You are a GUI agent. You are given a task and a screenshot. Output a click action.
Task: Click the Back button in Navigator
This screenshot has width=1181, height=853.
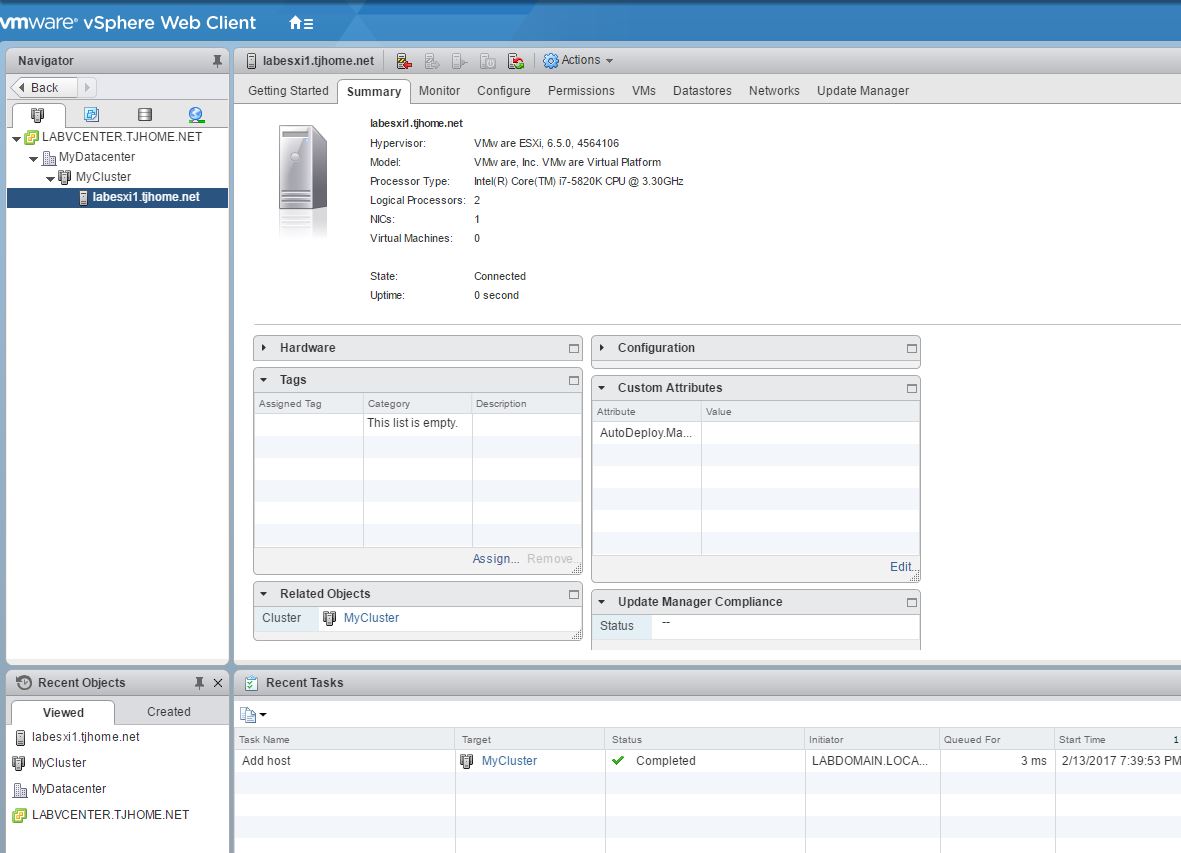[44, 87]
